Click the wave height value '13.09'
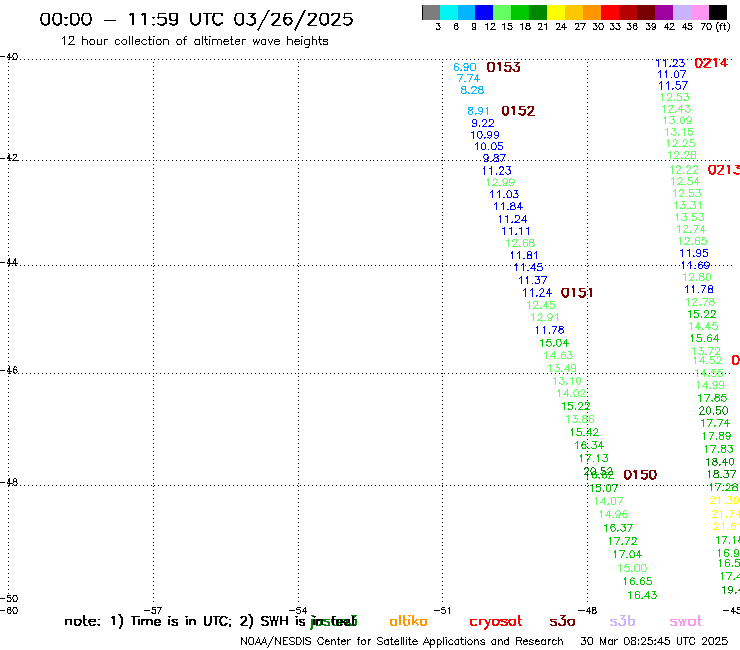 tap(677, 120)
